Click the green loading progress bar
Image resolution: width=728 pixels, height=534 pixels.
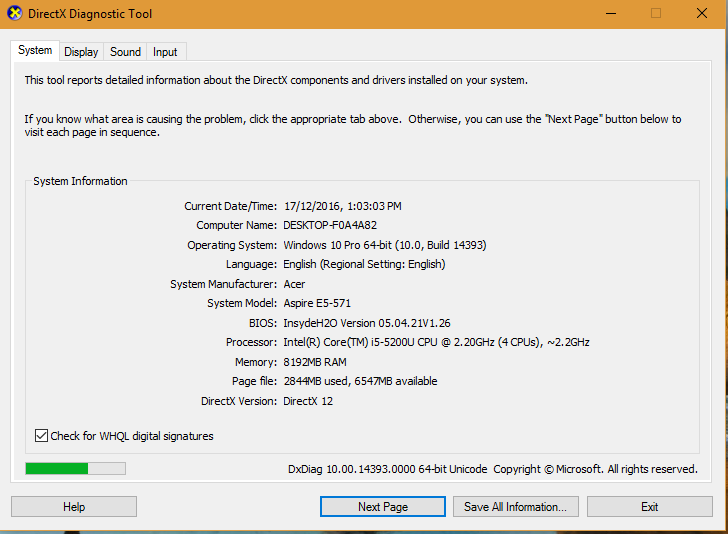tap(75, 468)
